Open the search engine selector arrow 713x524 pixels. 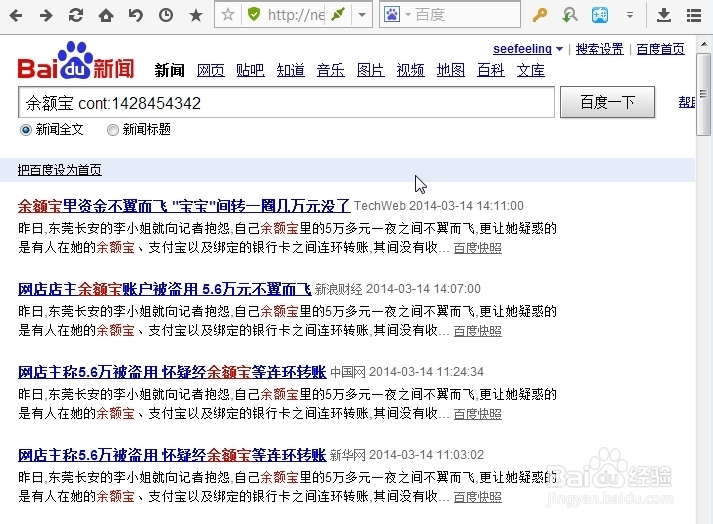(408, 15)
